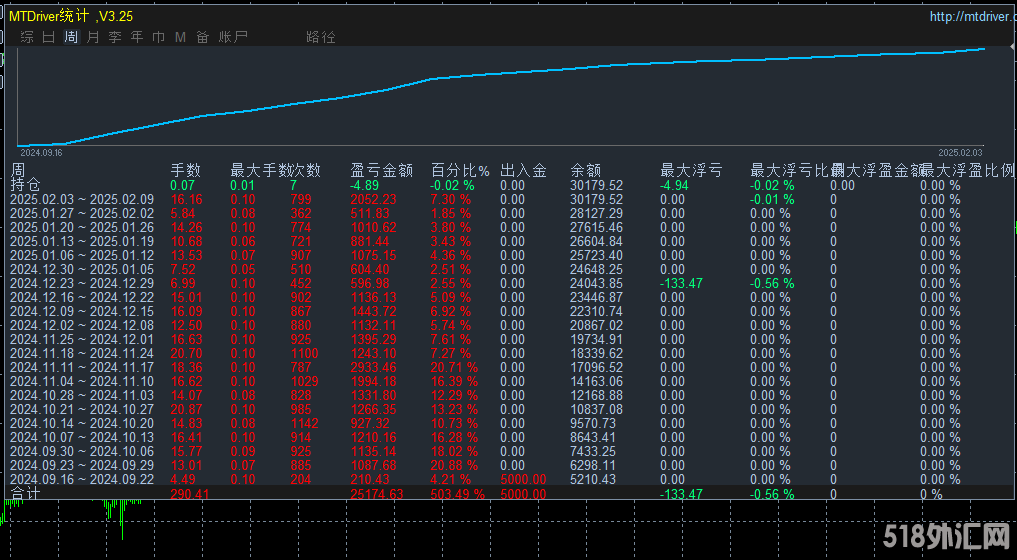Select the 币 currency tab
Viewport: 1017px width, 560px height.
(x=159, y=37)
